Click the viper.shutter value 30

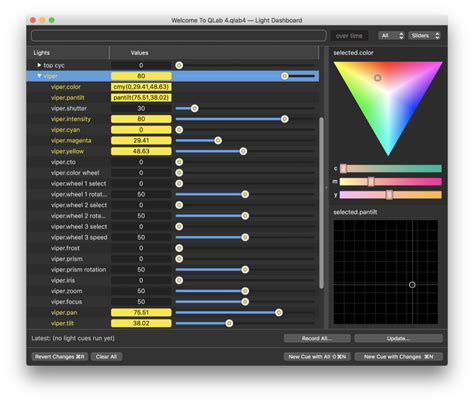[x=141, y=108]
